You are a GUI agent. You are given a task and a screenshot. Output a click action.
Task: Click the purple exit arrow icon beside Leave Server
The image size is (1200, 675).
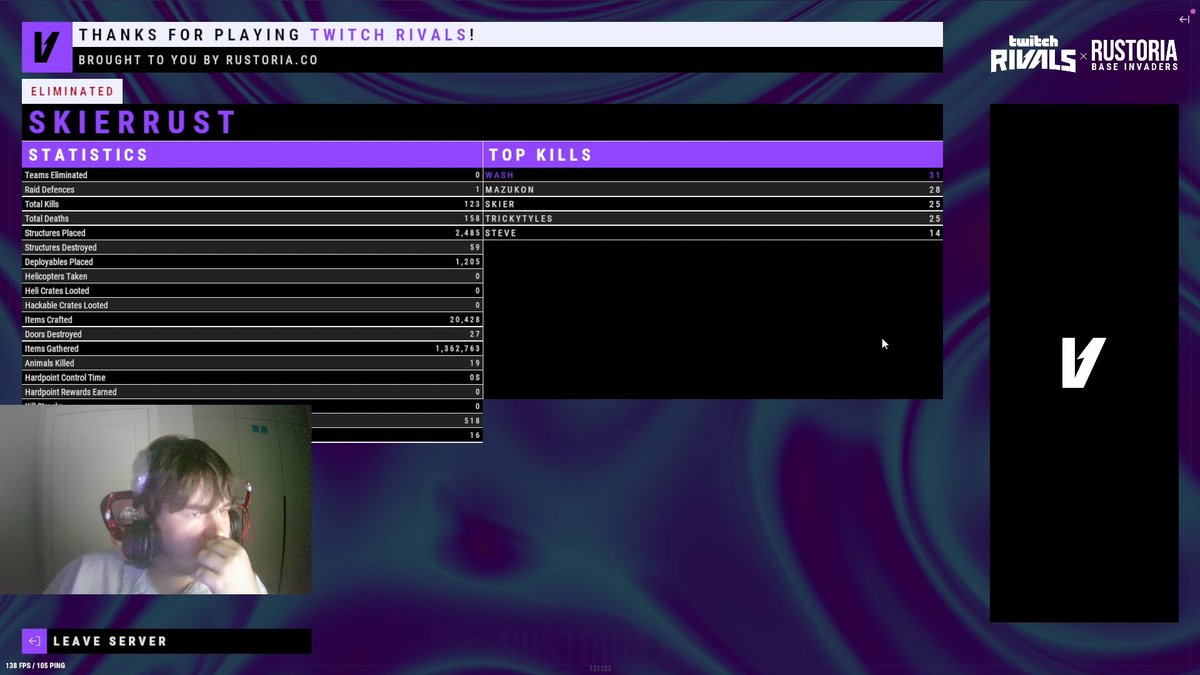tap(34, 641)
